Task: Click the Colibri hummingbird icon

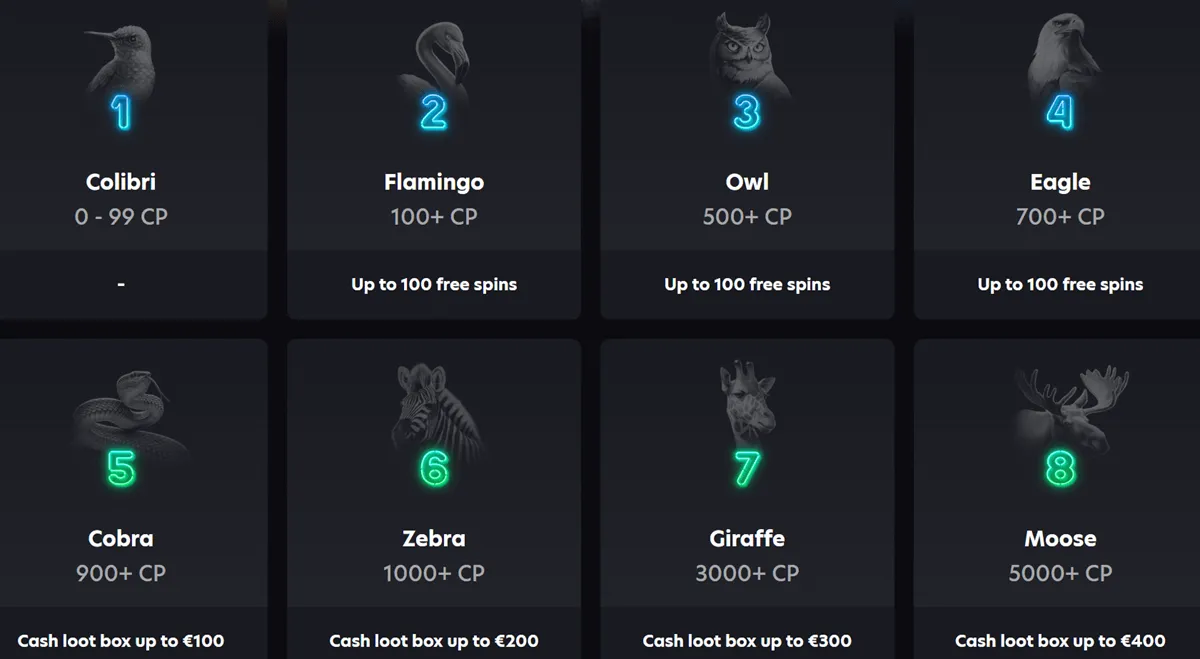Action: click(x=120, y=60)
